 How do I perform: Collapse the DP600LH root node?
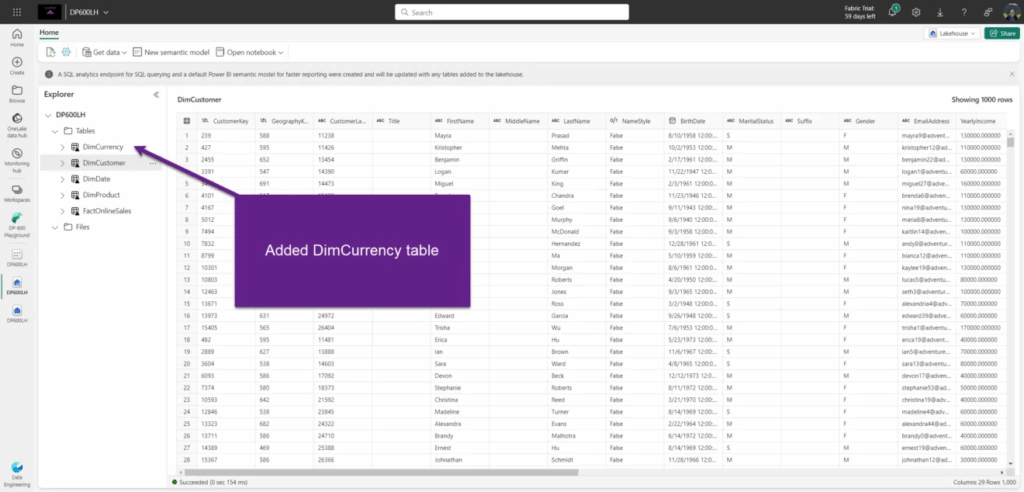pos(48,115)
